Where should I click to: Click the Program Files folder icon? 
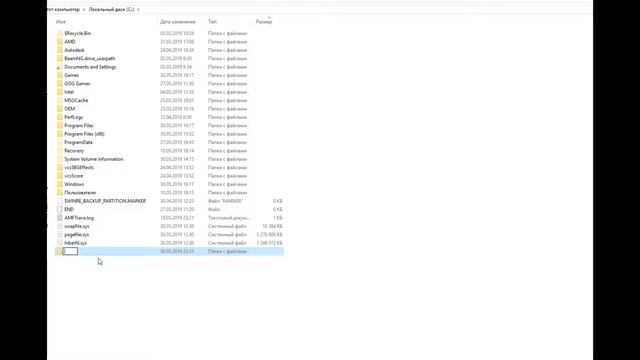click(x=60, y=125)
